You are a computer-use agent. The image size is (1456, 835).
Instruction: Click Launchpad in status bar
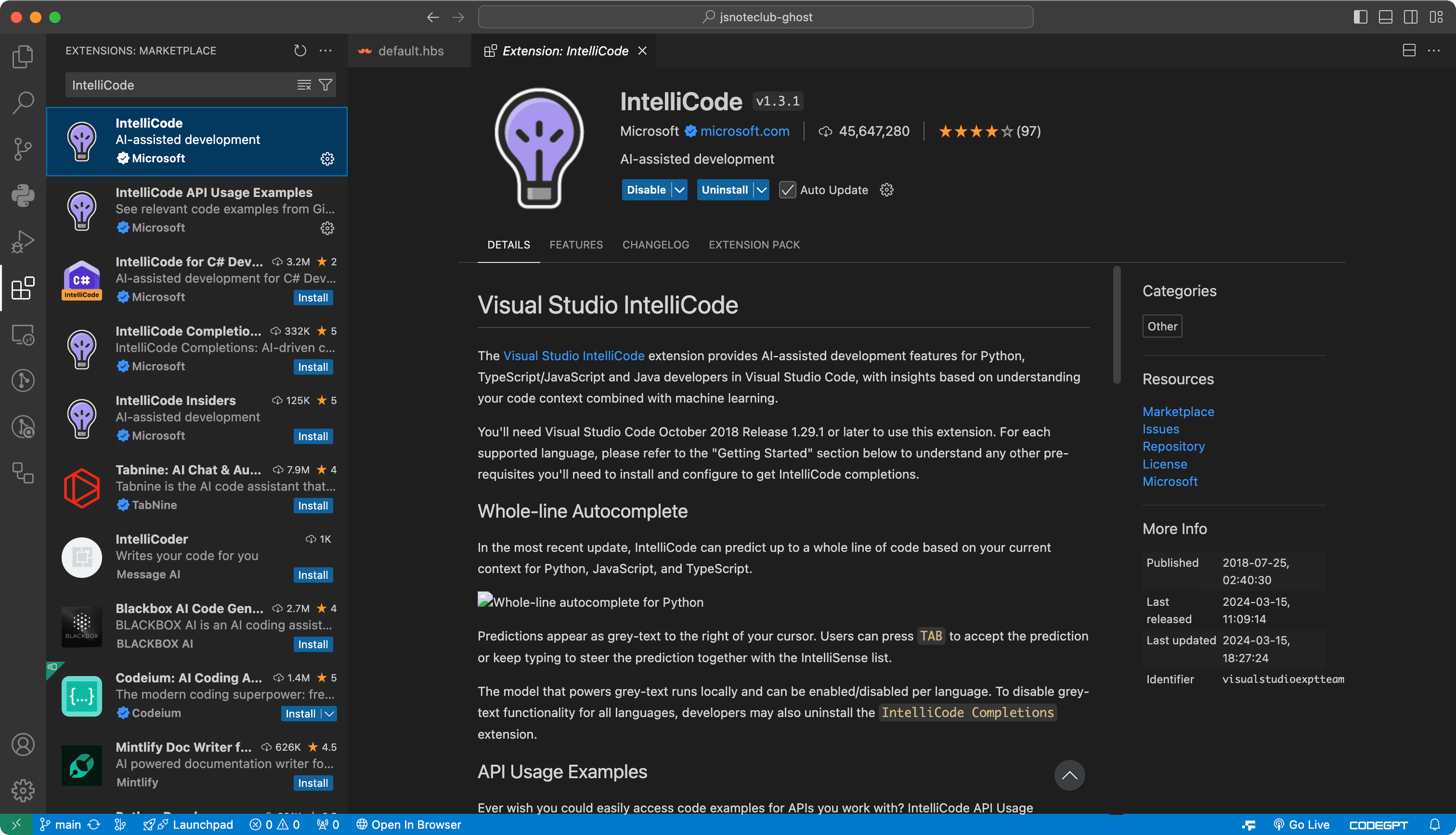point(188,825)
